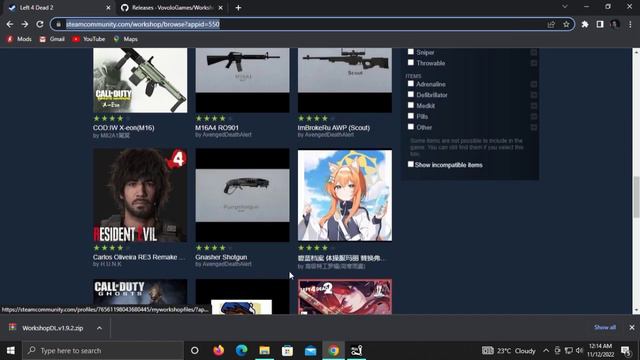Open Chrome side panel icon
The width and height of the screenshot is (640, 360).
pyautogui.click(x=600, y=24)
